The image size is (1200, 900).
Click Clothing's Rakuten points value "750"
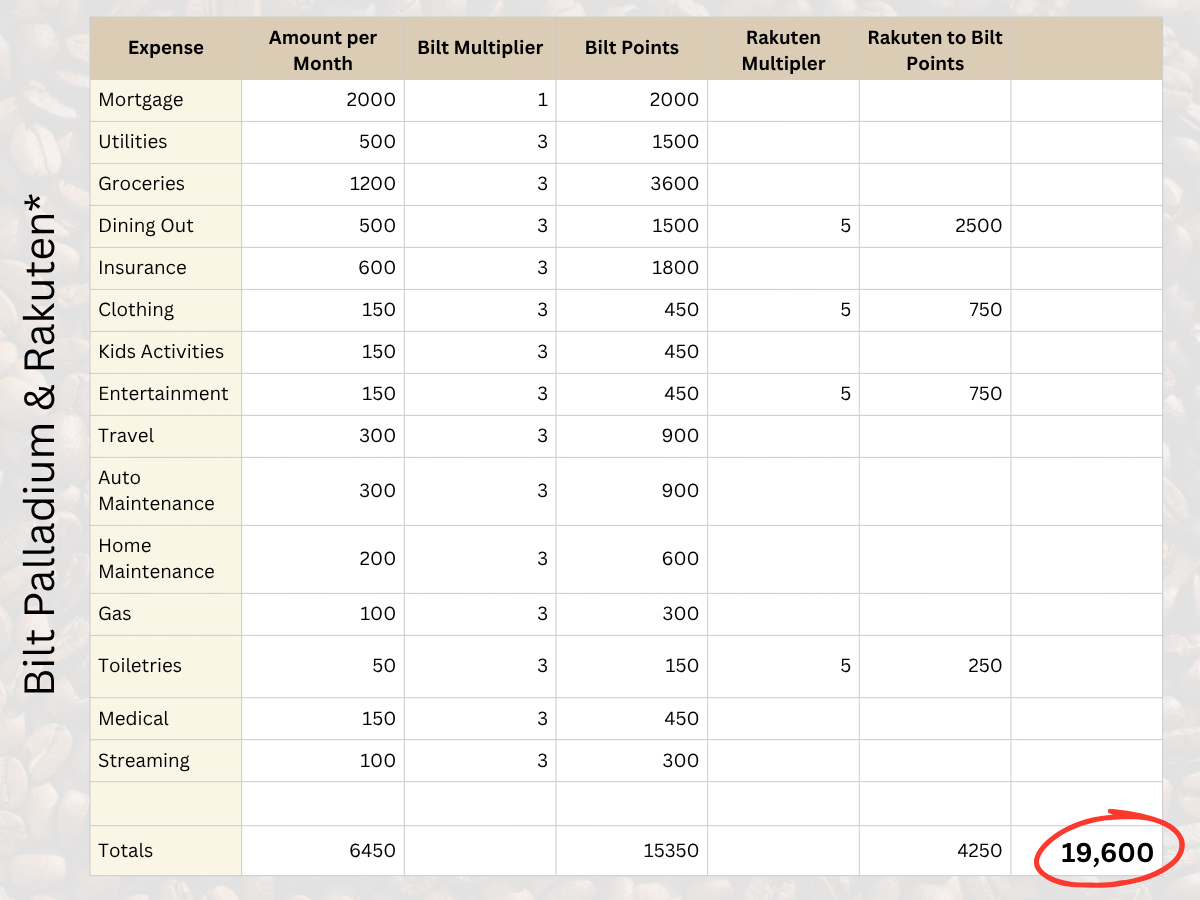pos(985,310)
